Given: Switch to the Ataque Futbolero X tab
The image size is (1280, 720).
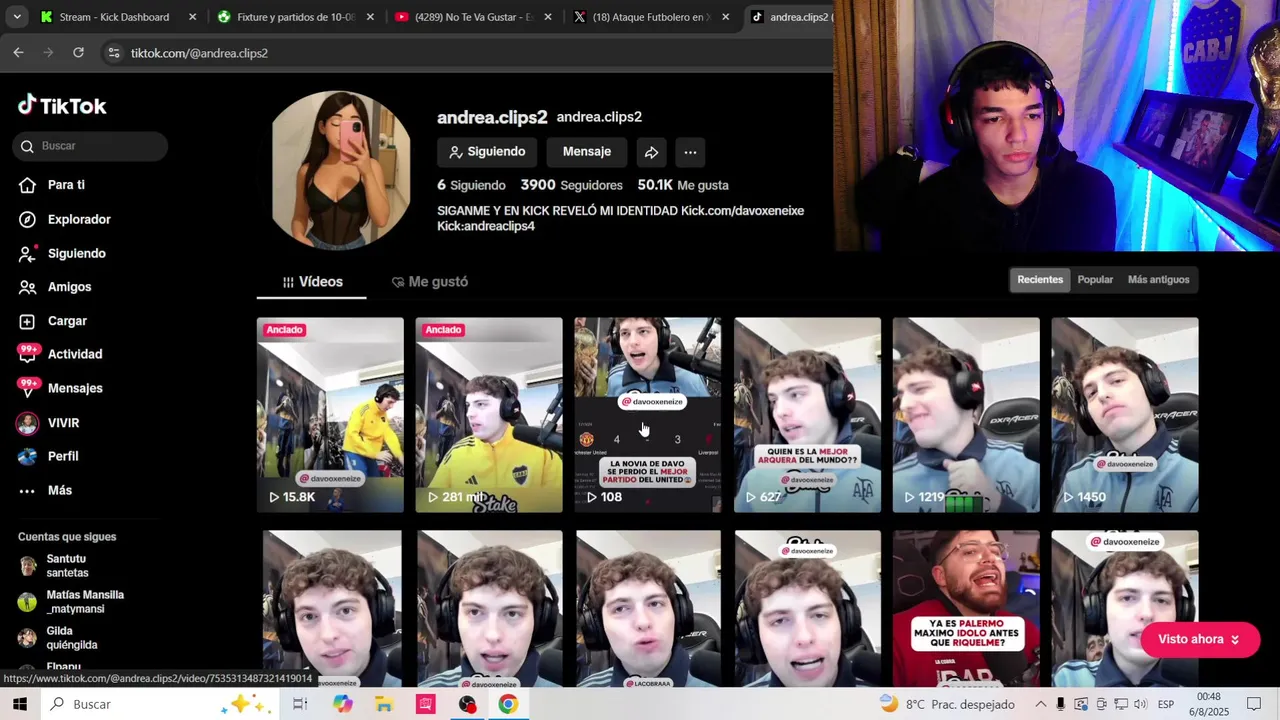Looking at the screenshot, I should coord(650,17).
